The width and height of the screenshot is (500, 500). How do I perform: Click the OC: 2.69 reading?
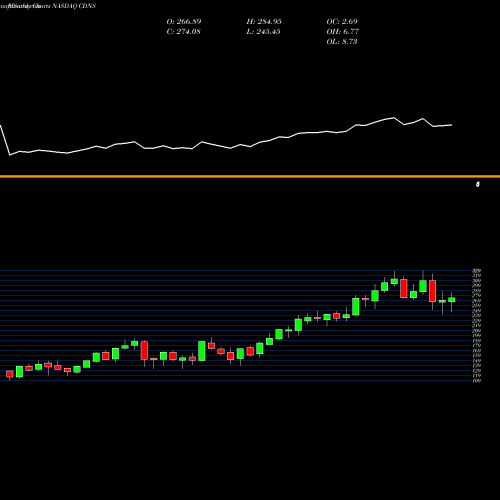click(342, 22)
